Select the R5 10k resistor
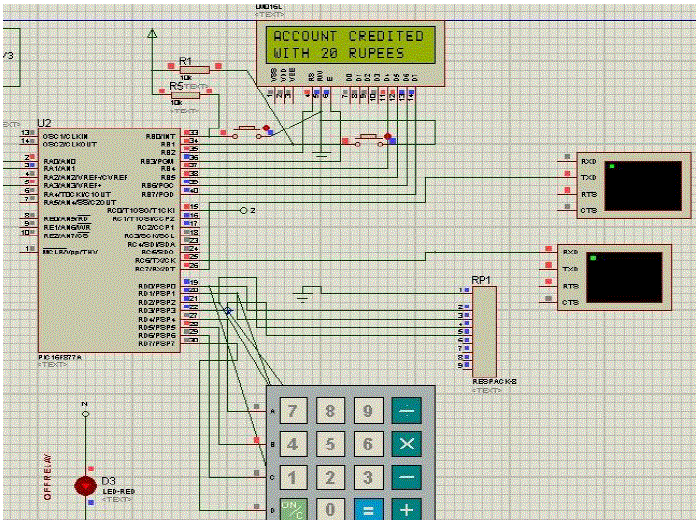The width and height of the screenshot is (696, 521). pyautogui.click(x=186, y=95)
